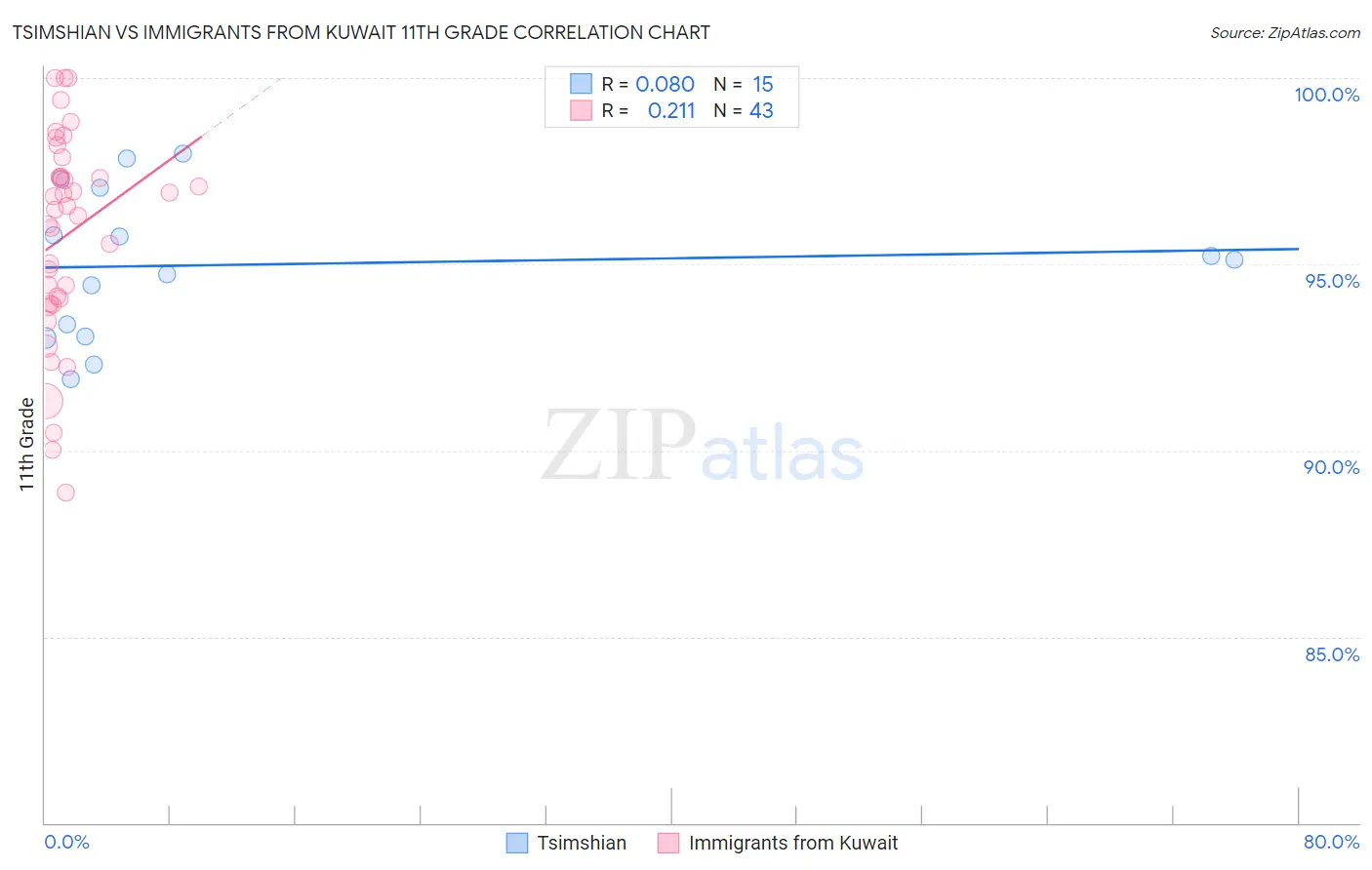The width and height of the screenshot is (1372, 870).
Task: Click the Immigrants from Kuwait pink legend swatch
Action: click(668, 843)
